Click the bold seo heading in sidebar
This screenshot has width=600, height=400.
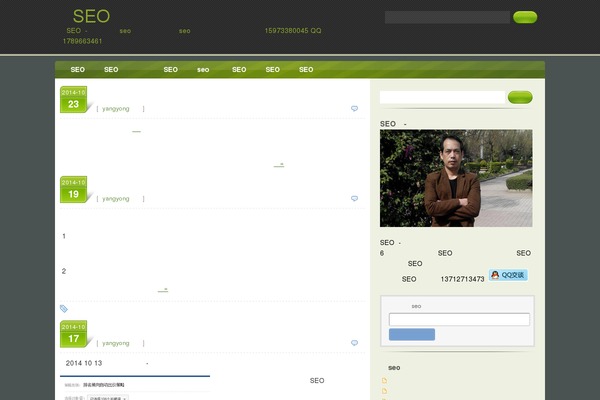coord(394,368)
